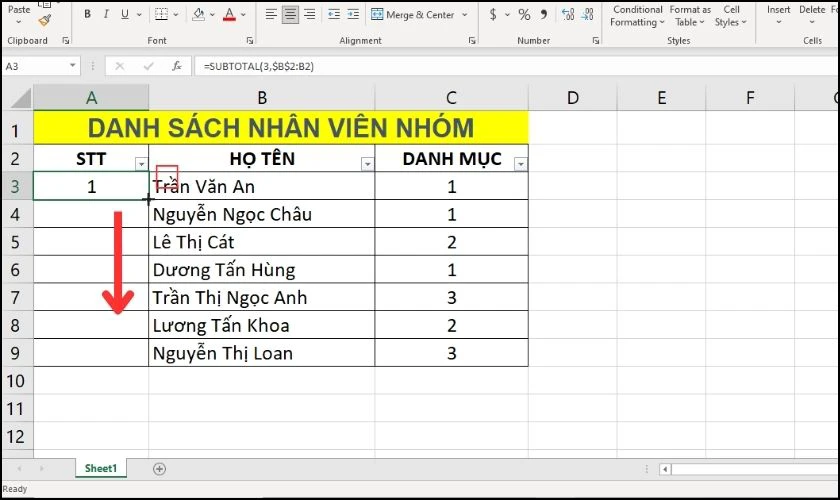Open the Name Box dropdown arrow

point(72,66)
